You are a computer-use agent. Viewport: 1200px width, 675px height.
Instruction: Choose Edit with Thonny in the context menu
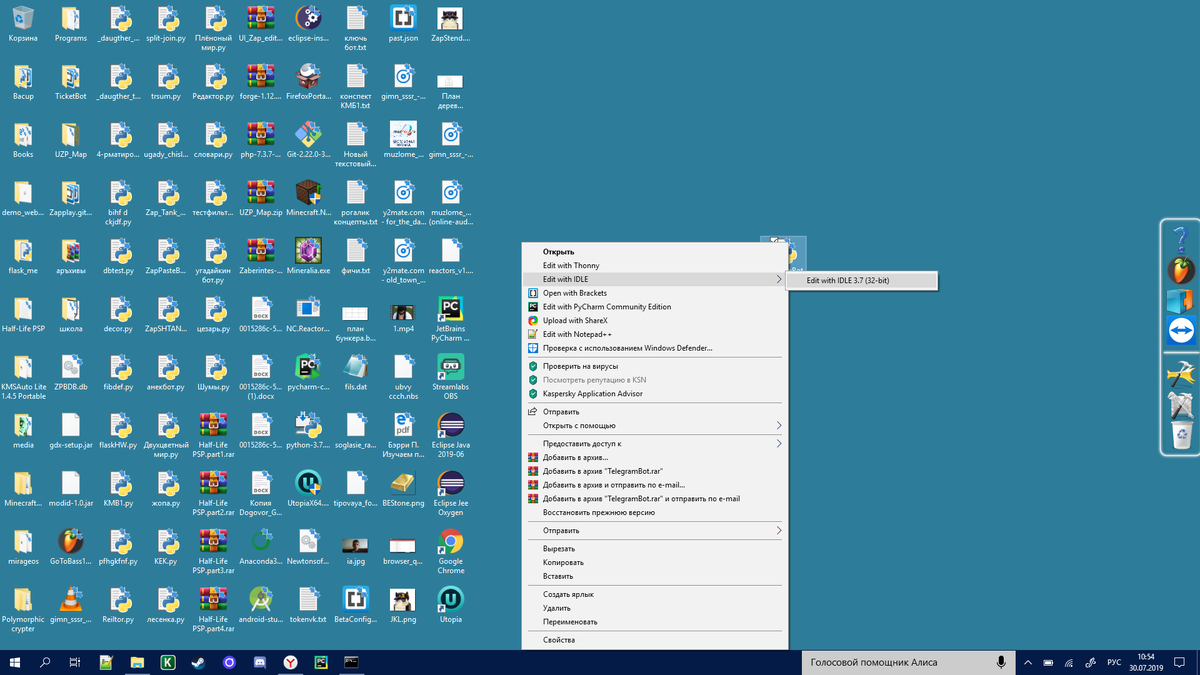(655, 265)
